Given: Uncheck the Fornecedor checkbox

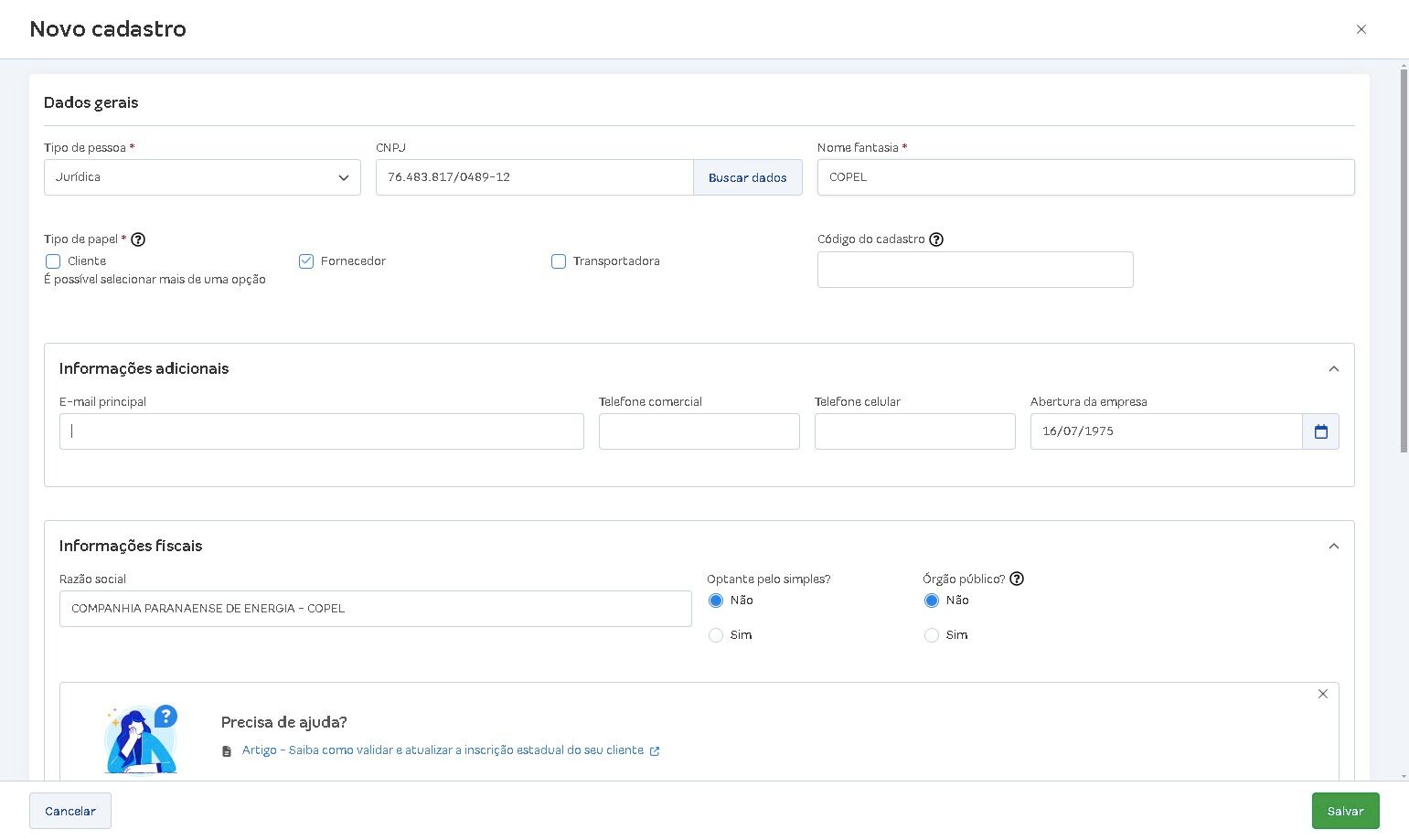Looking at the screenshot, I should click(306, 261).
